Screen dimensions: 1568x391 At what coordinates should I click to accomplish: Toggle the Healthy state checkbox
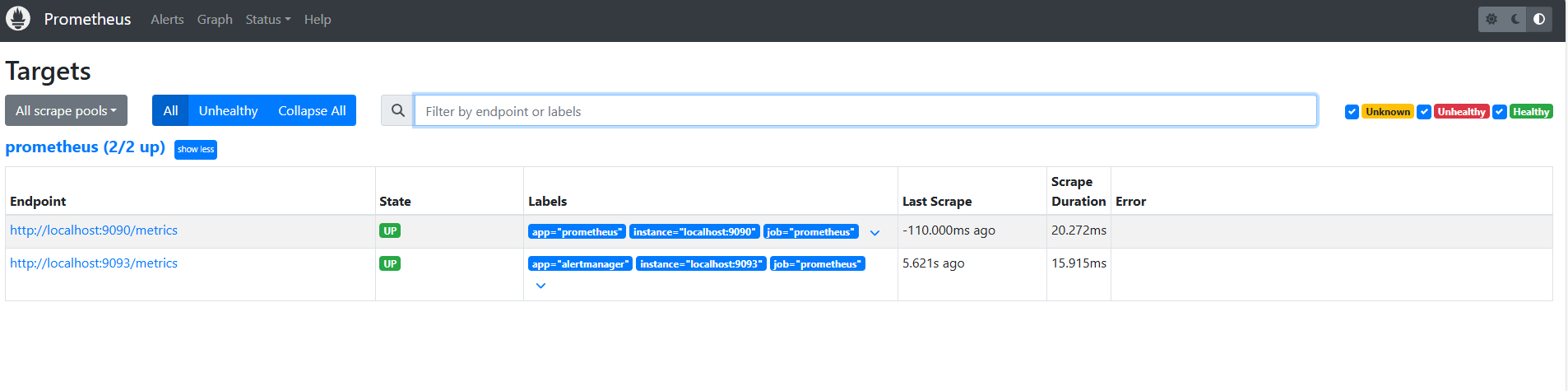pyautogui.click(x=1500, y=112)
